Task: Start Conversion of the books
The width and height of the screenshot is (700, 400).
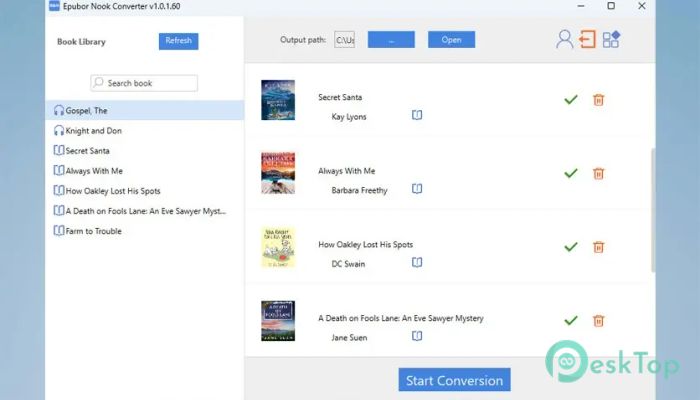Action: pyautogui.click(x=454, y=380)
